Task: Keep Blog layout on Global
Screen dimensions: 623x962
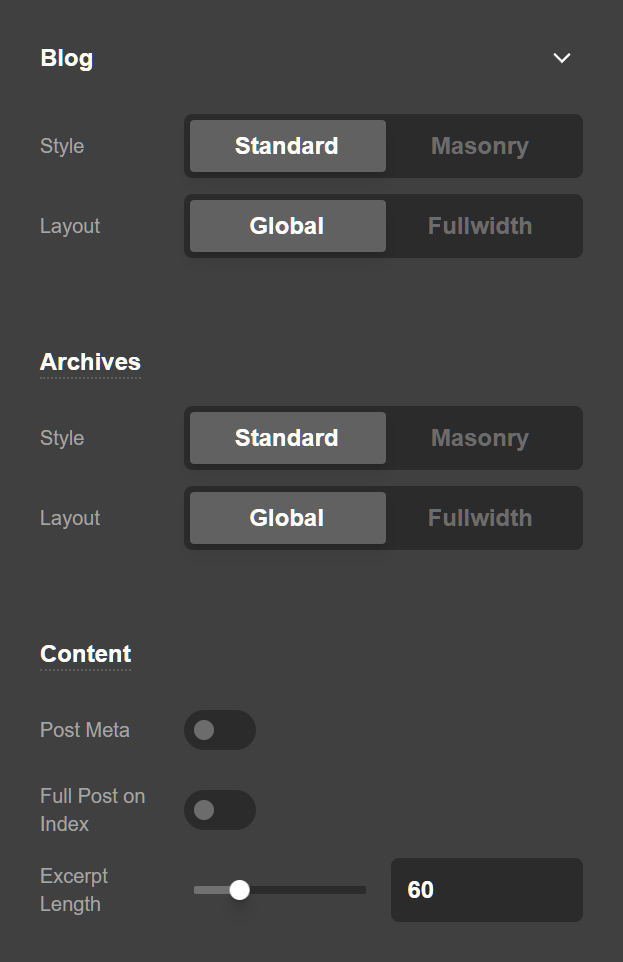Action: (286, 225)
